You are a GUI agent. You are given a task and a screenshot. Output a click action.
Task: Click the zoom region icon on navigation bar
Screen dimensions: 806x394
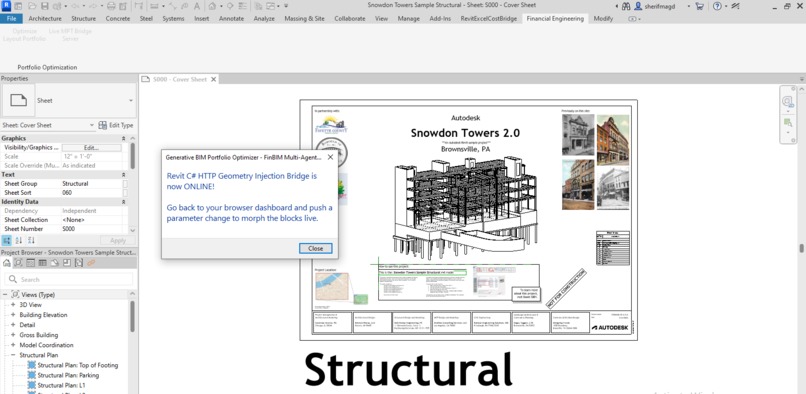pos(787,122)
